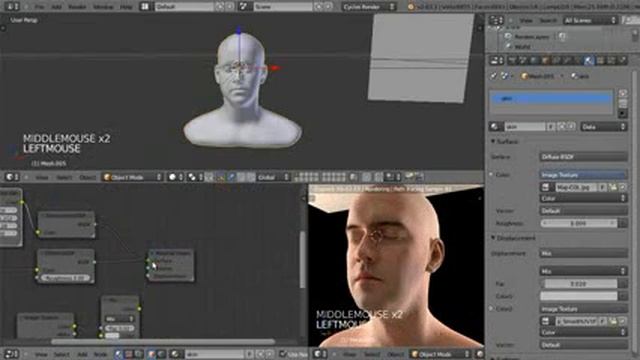Open the outliner View menu
The width and height of the screenshot is (640, 360).
coord(526,20)
